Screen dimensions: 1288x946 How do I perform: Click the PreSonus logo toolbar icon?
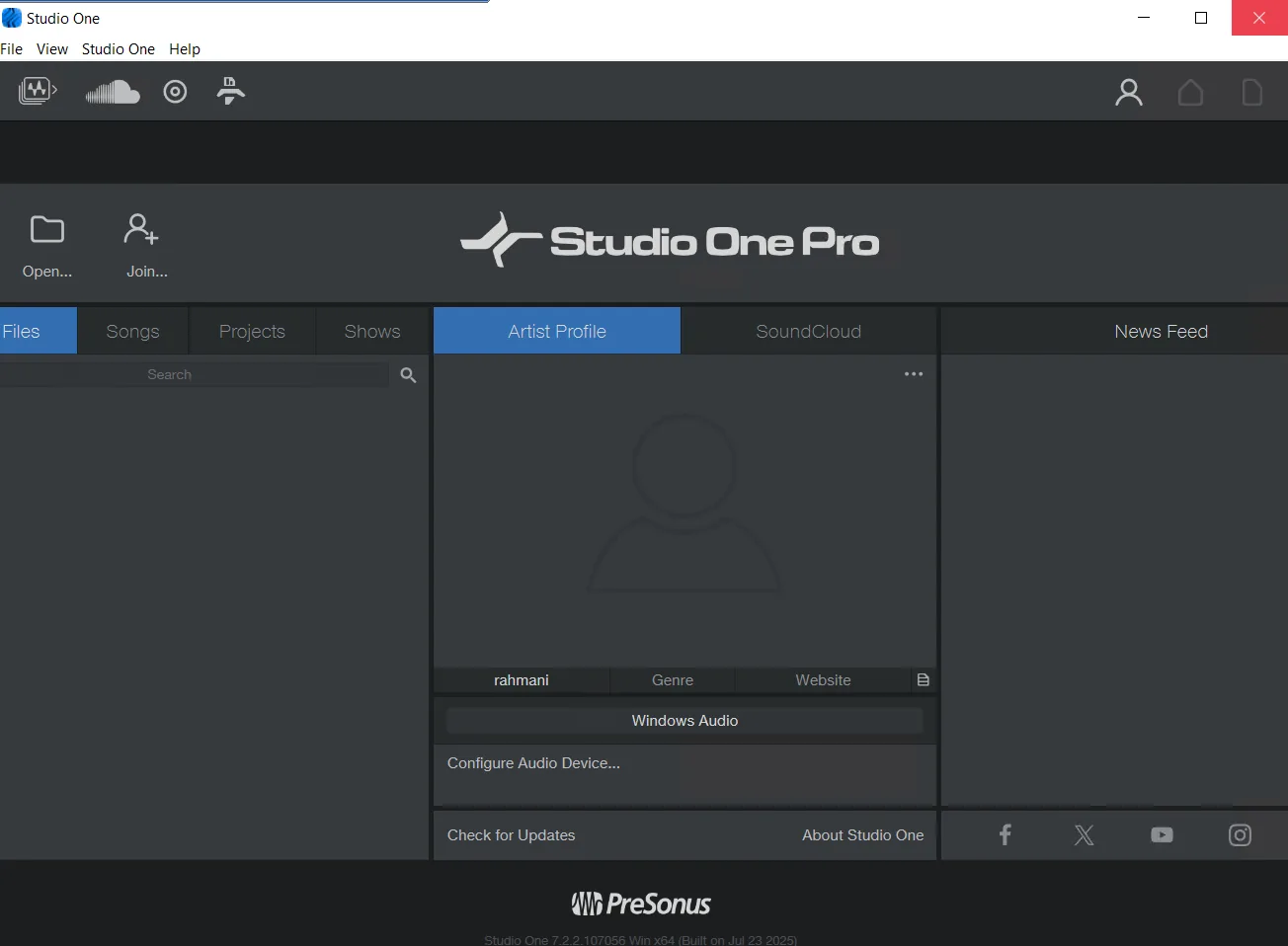point(231,91)
